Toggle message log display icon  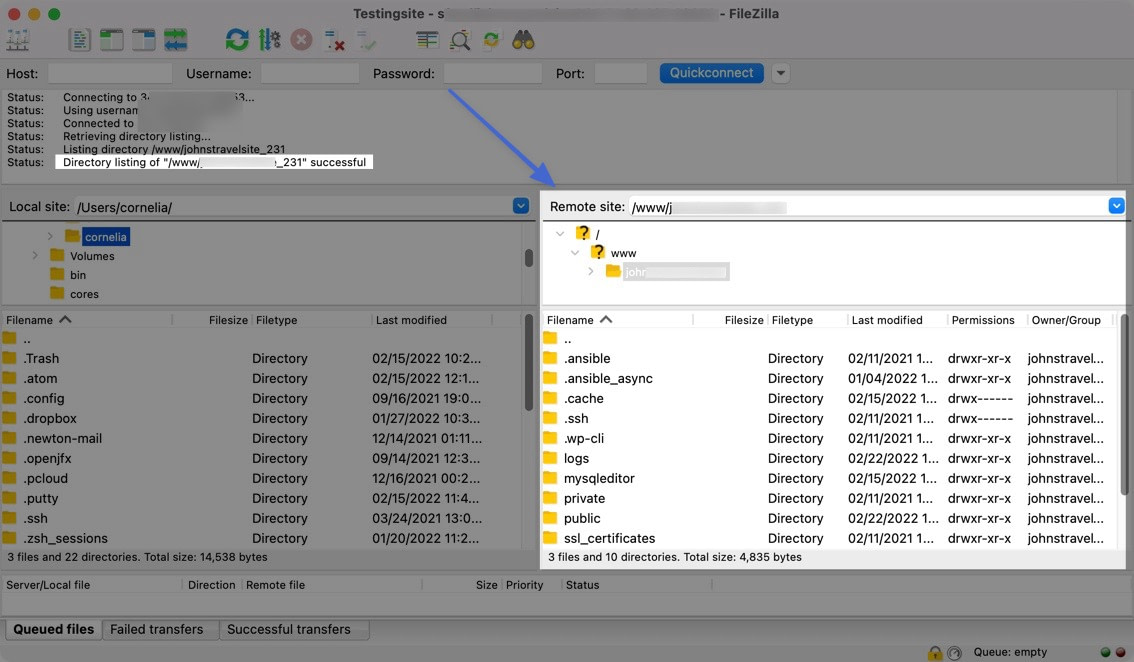[x=79, y=40]
